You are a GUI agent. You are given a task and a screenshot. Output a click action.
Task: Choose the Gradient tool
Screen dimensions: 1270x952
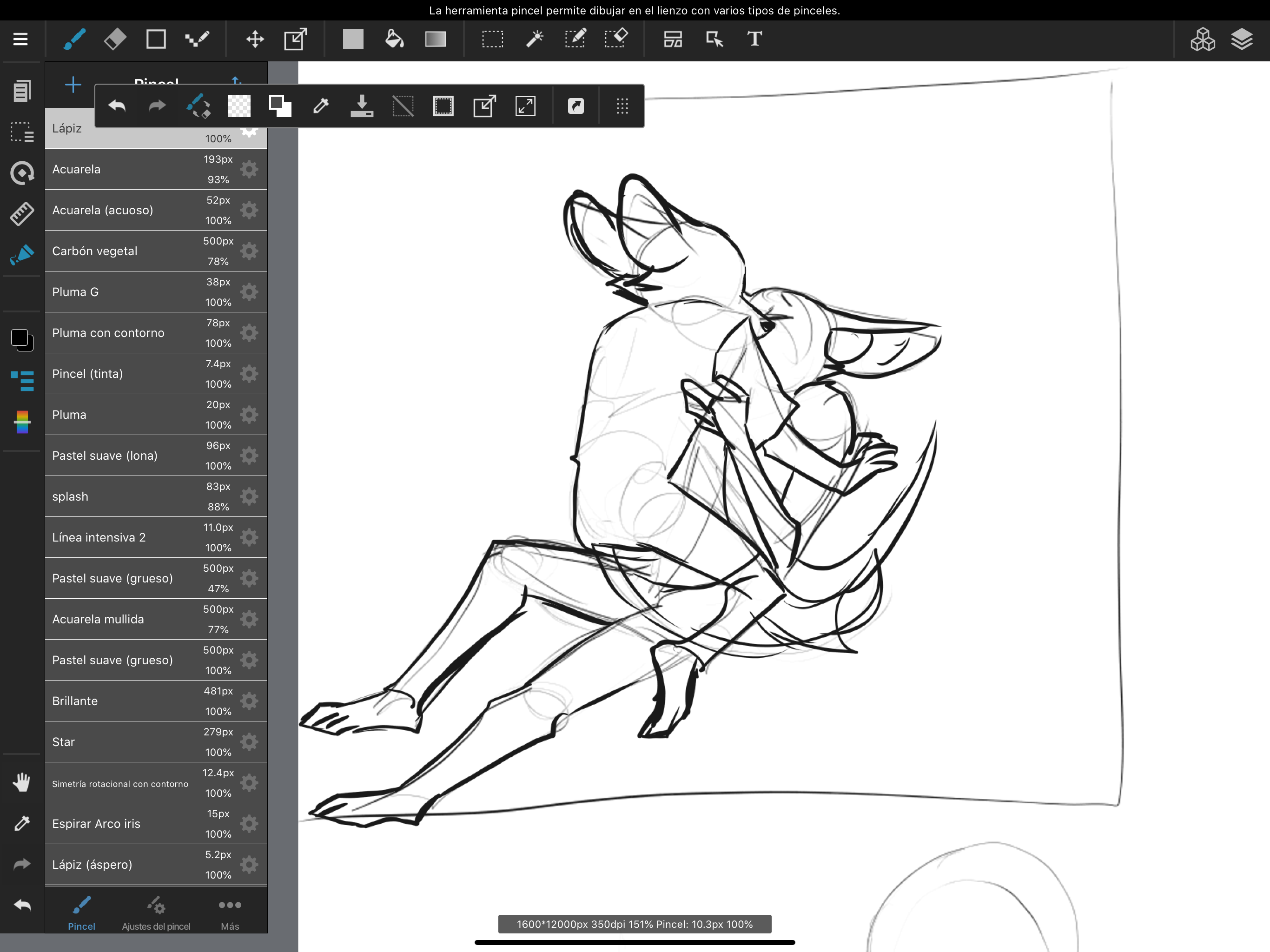(x=435, y=39)
